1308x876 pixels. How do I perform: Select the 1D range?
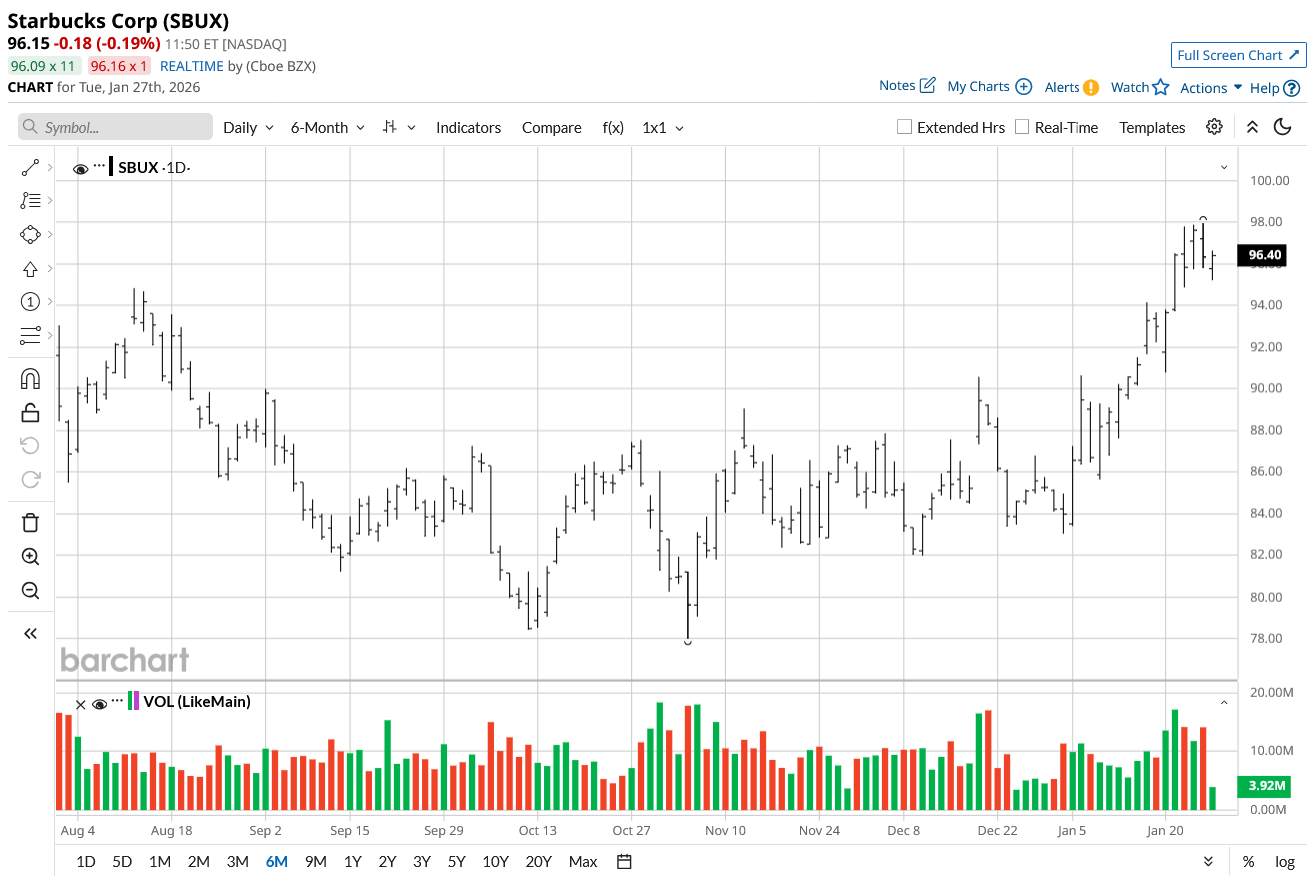(x=86, y=862)
